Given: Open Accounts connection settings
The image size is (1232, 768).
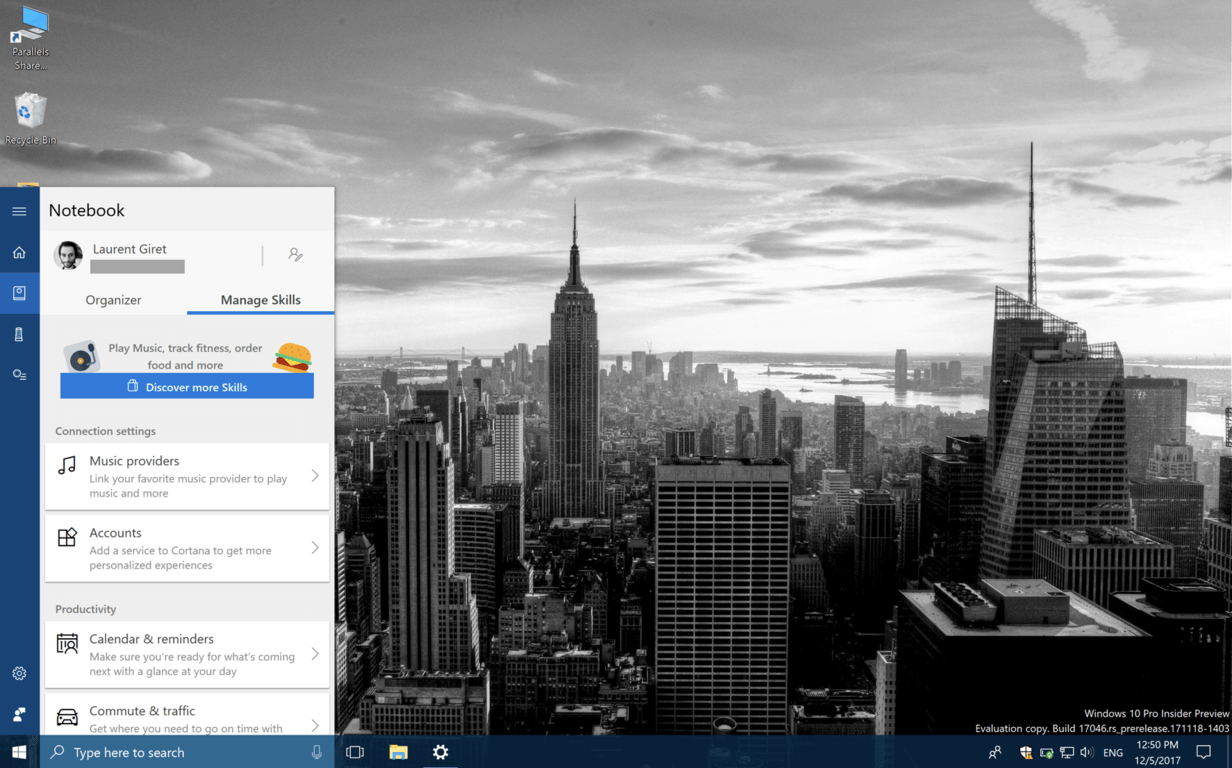Looking at the screenshot, I should pos(187,549).
